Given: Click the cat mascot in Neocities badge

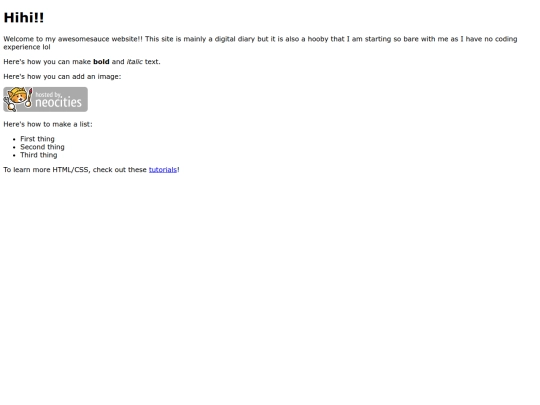Looking at the screenshot, I should pyautogui.click(x=18, y=99).
